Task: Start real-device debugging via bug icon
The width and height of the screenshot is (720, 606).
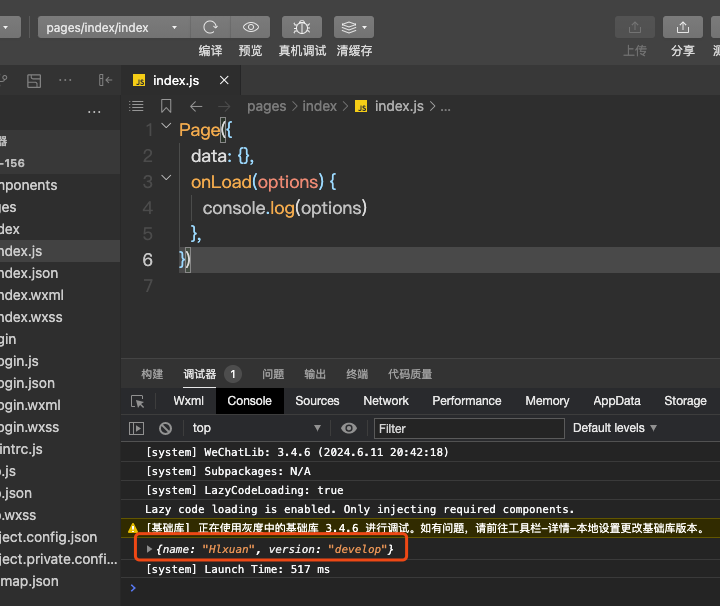Action: (x=302, y=27)
